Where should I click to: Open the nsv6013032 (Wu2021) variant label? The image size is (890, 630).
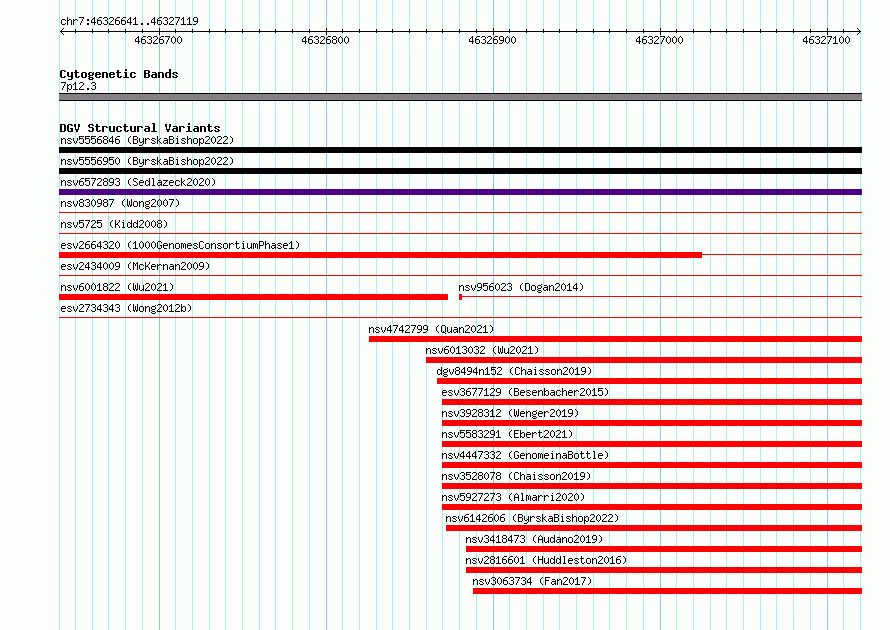[x=482, y=350]
